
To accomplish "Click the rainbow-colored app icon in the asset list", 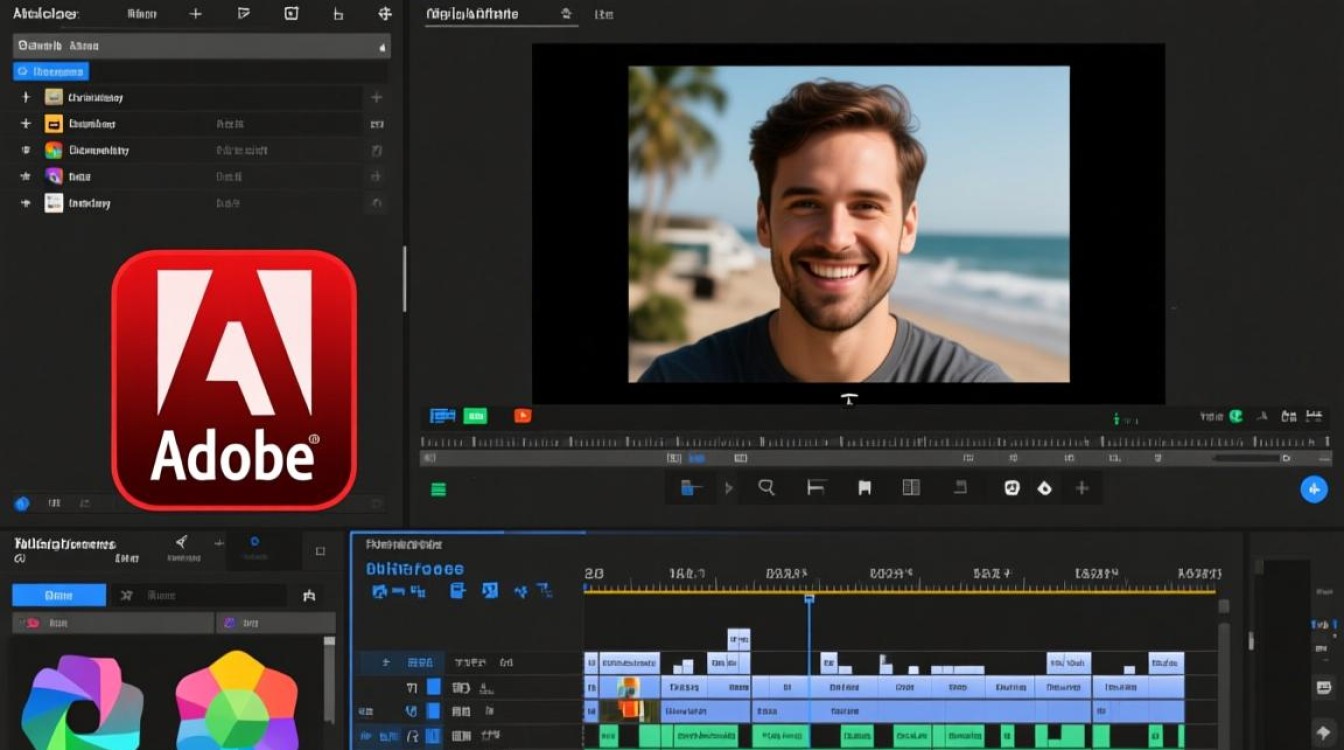I will tap(53, 150).
